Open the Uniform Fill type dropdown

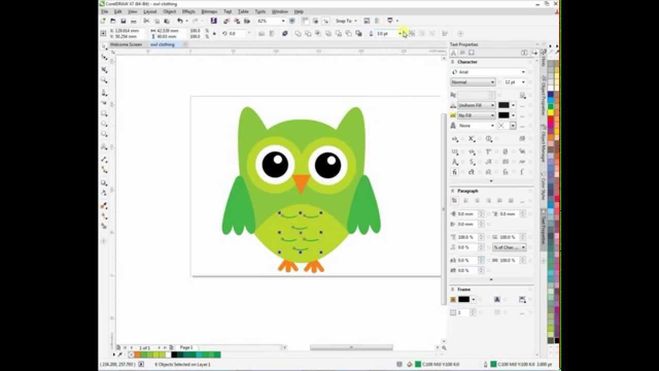coord(476,105)
